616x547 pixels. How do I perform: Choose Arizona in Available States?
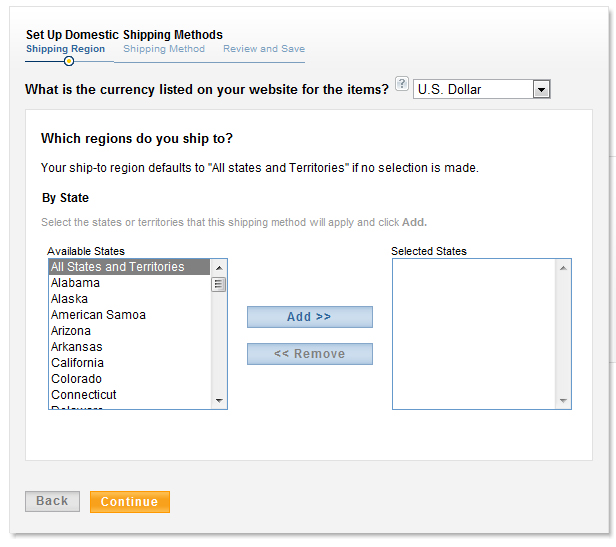pos(71,331)
